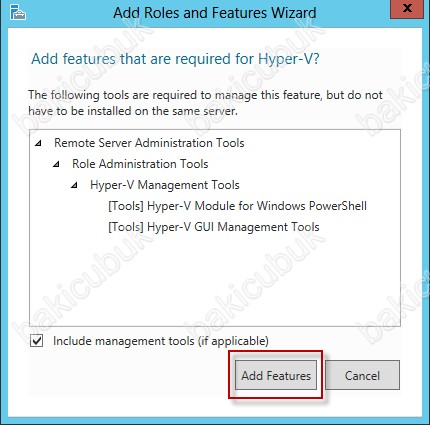
Task: Select Hyper-V GUI Management Tools entry
Action: click(214, 227)
